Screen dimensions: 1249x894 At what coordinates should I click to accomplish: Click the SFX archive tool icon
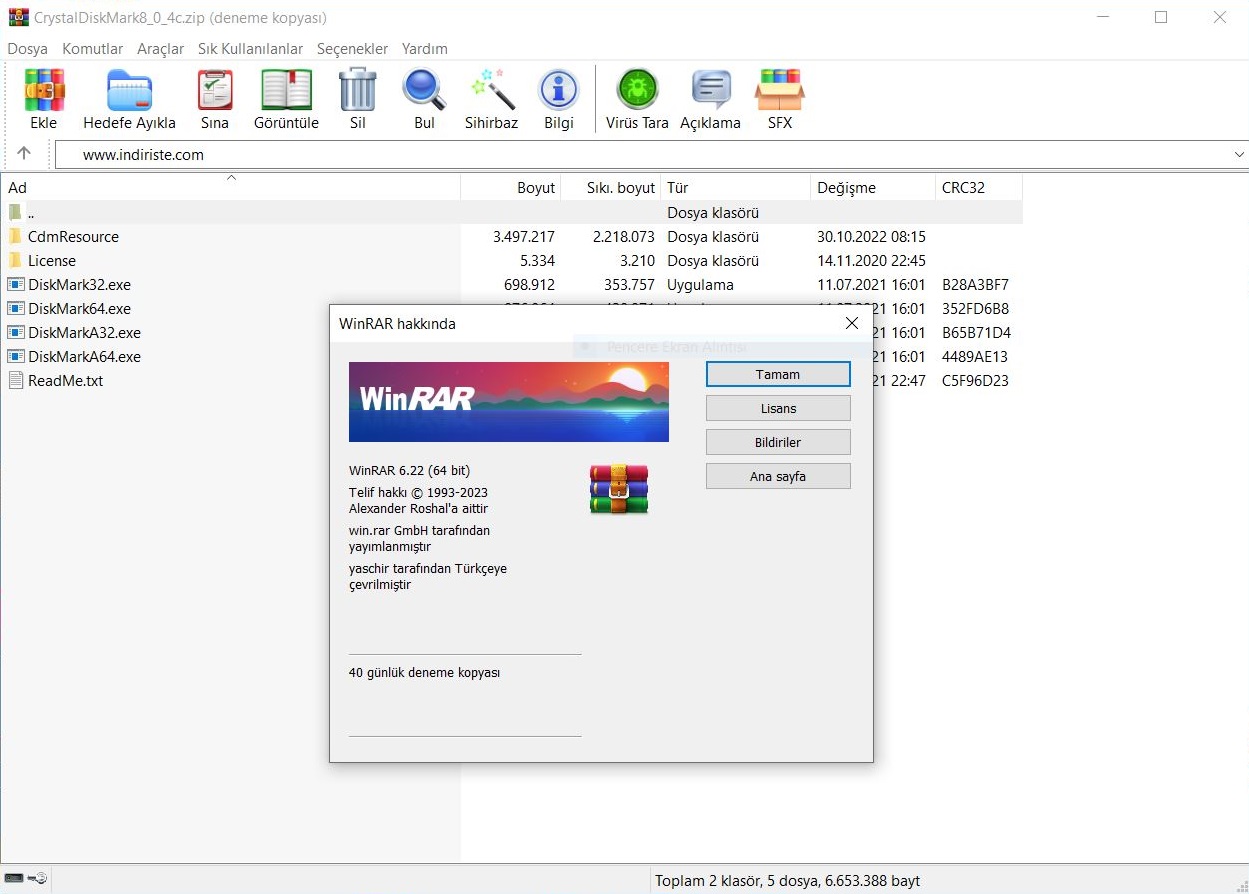pos(780,90)
